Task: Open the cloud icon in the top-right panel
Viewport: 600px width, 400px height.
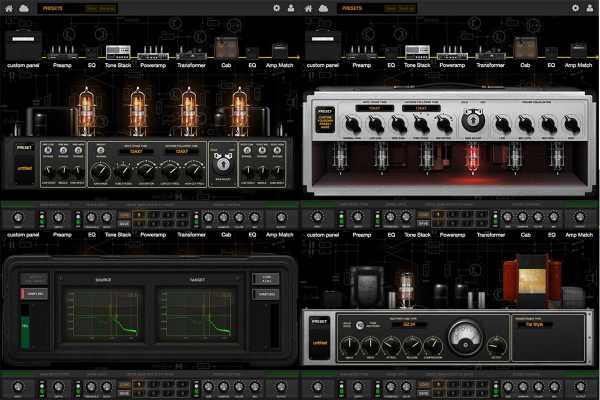Action: (x=324, y=8)
